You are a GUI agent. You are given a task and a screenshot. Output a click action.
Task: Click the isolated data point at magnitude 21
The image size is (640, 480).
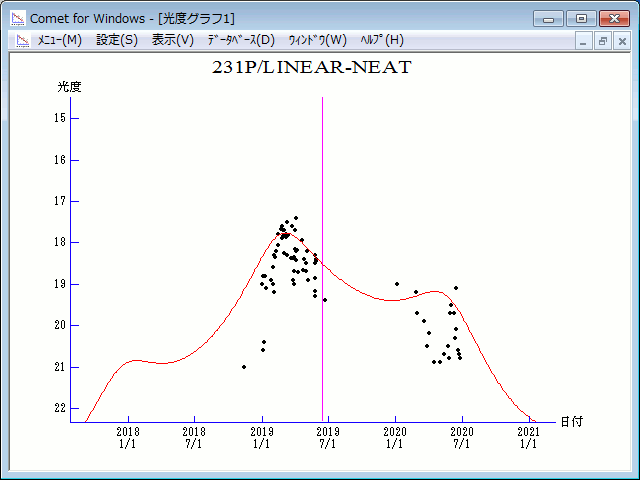(x=244, y=367)
